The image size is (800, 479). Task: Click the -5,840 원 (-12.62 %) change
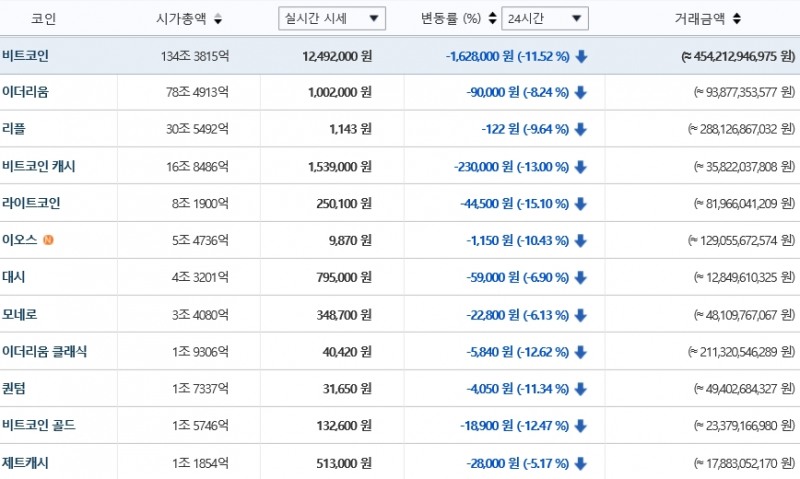point(518,352)
